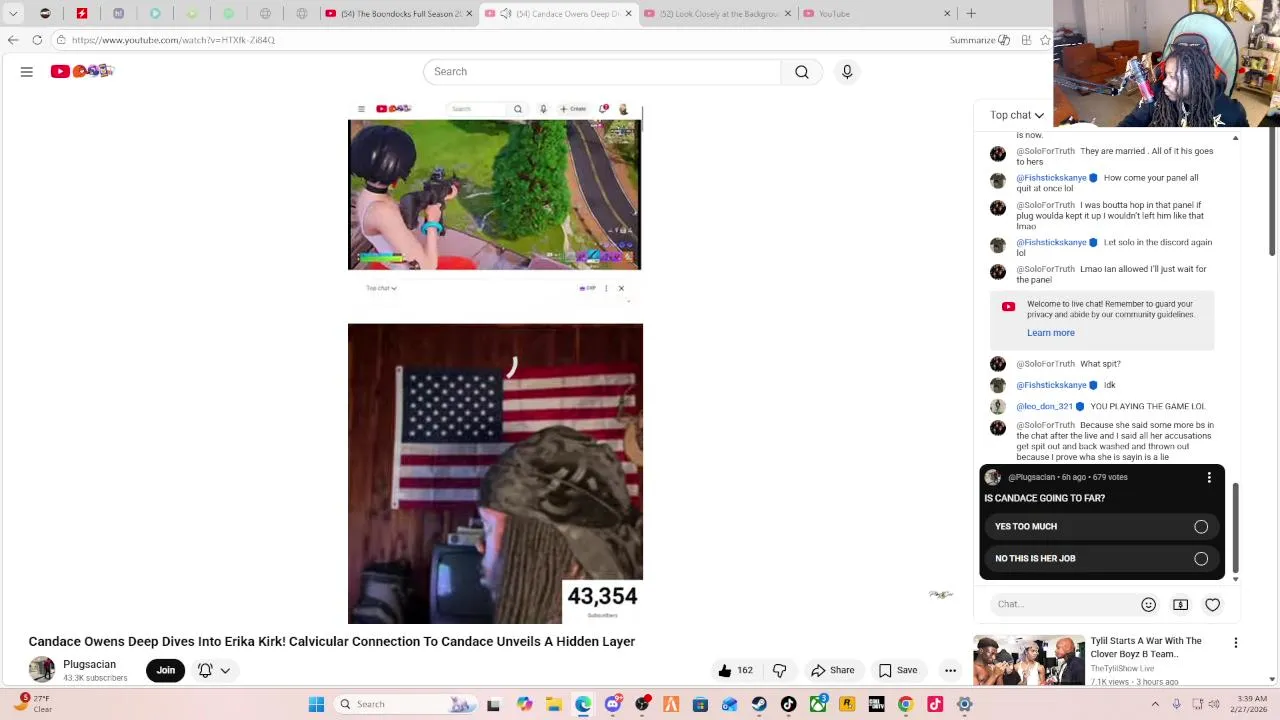The width and height of the screenshot is (1280, 720).
Task: Open new browser tab
Action: [971, 14]
